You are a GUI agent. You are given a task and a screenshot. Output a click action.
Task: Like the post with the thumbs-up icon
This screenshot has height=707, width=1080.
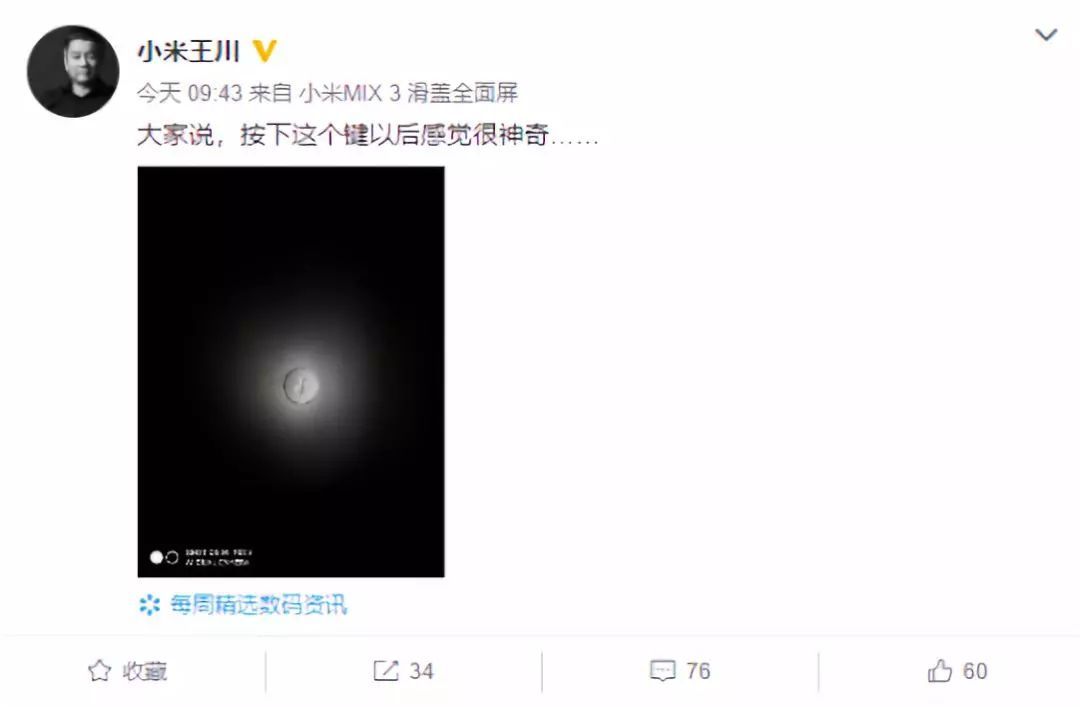(939, 670)
